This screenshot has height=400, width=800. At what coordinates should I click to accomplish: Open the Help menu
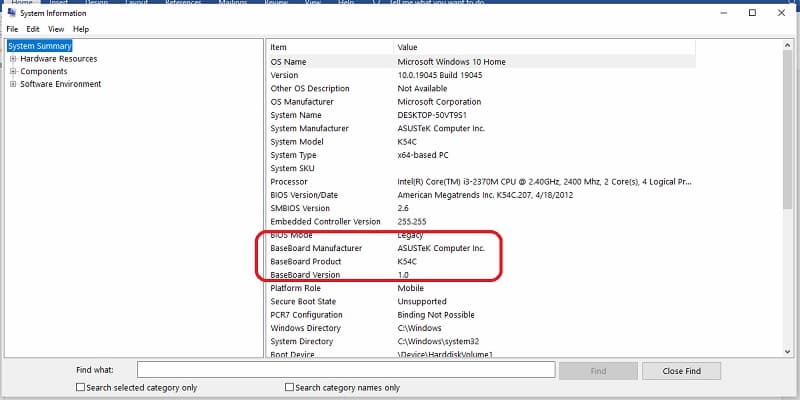[x=81, y=29]
